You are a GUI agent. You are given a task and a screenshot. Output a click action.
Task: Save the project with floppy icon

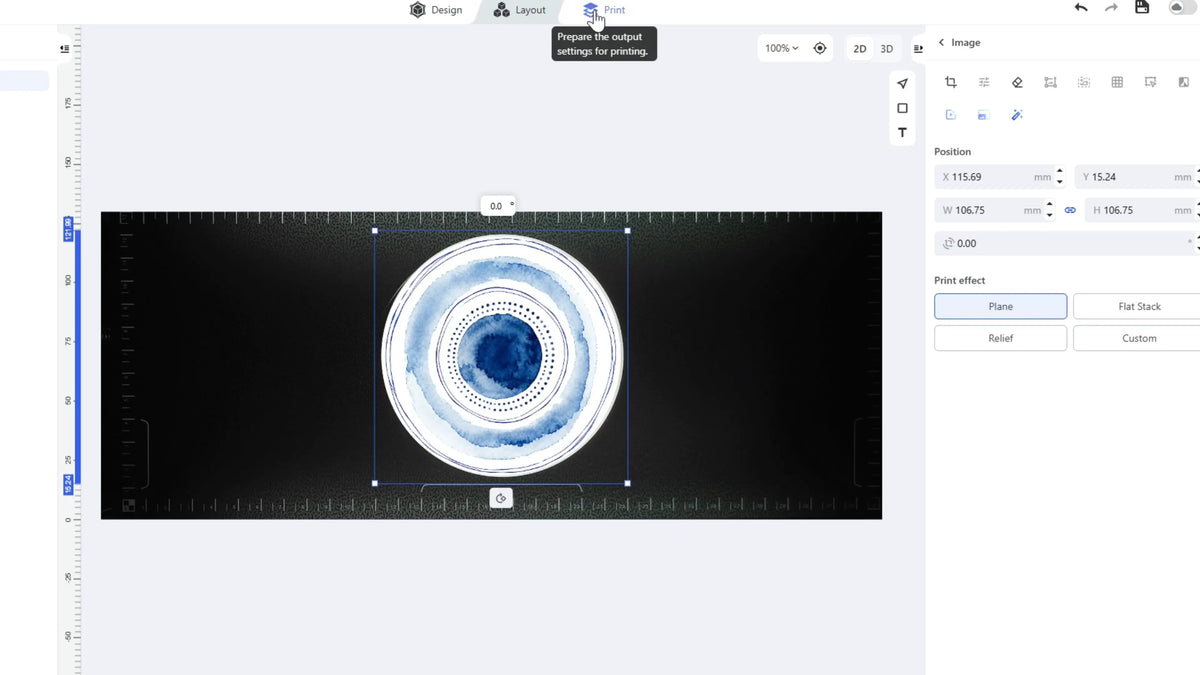(x=1142, y=8)
